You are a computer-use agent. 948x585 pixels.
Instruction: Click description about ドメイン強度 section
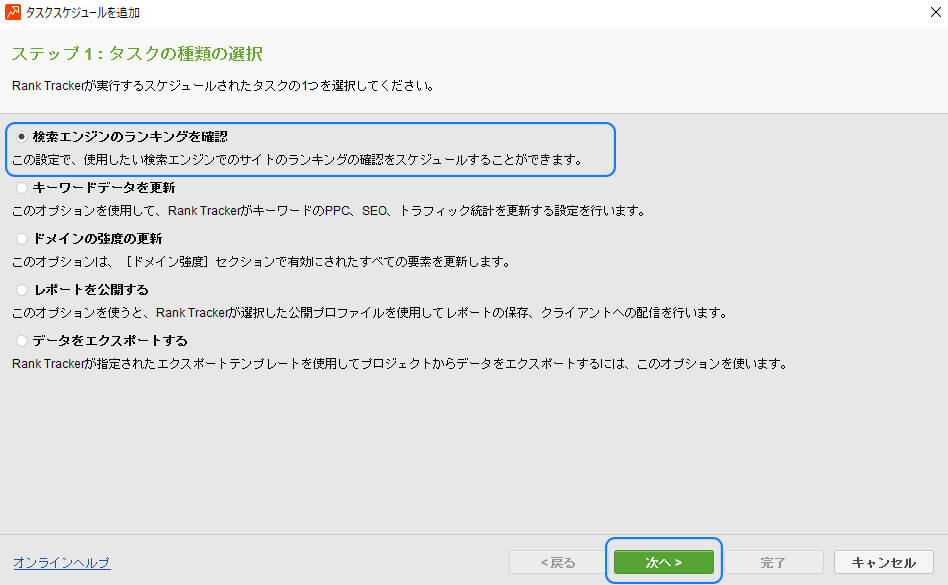click(262, 262)
